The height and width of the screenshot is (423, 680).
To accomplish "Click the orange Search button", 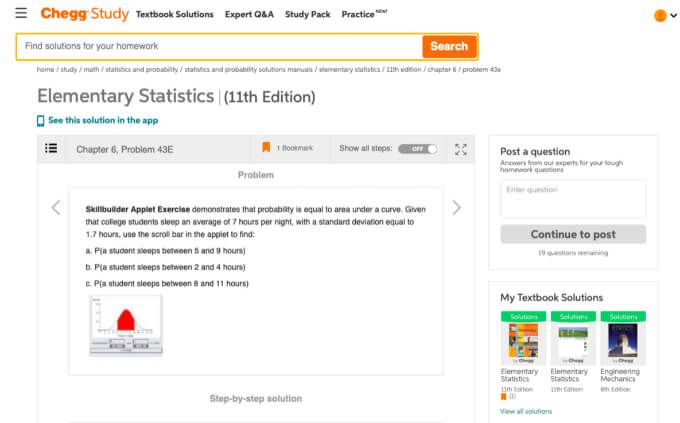I will tap(449, 46).
